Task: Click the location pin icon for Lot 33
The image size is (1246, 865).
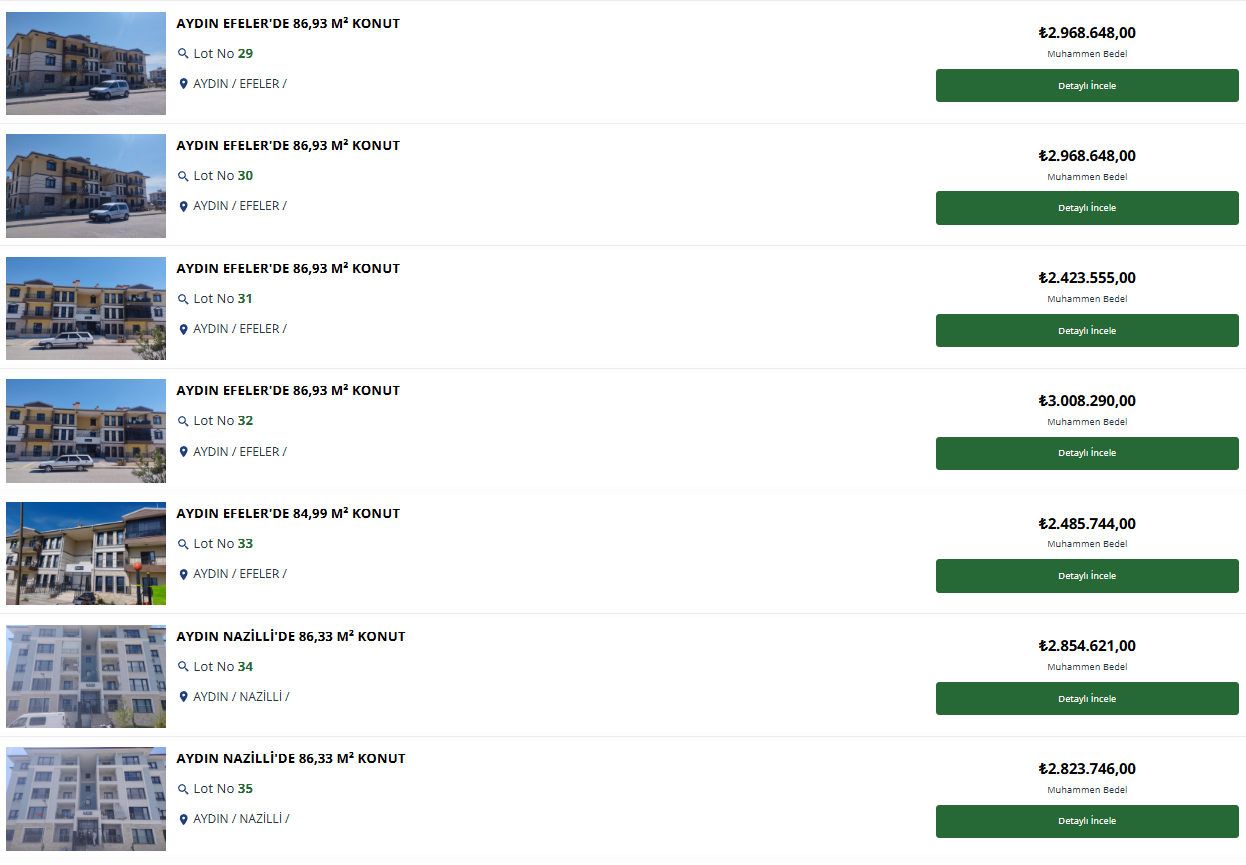Action: point(183,575)
